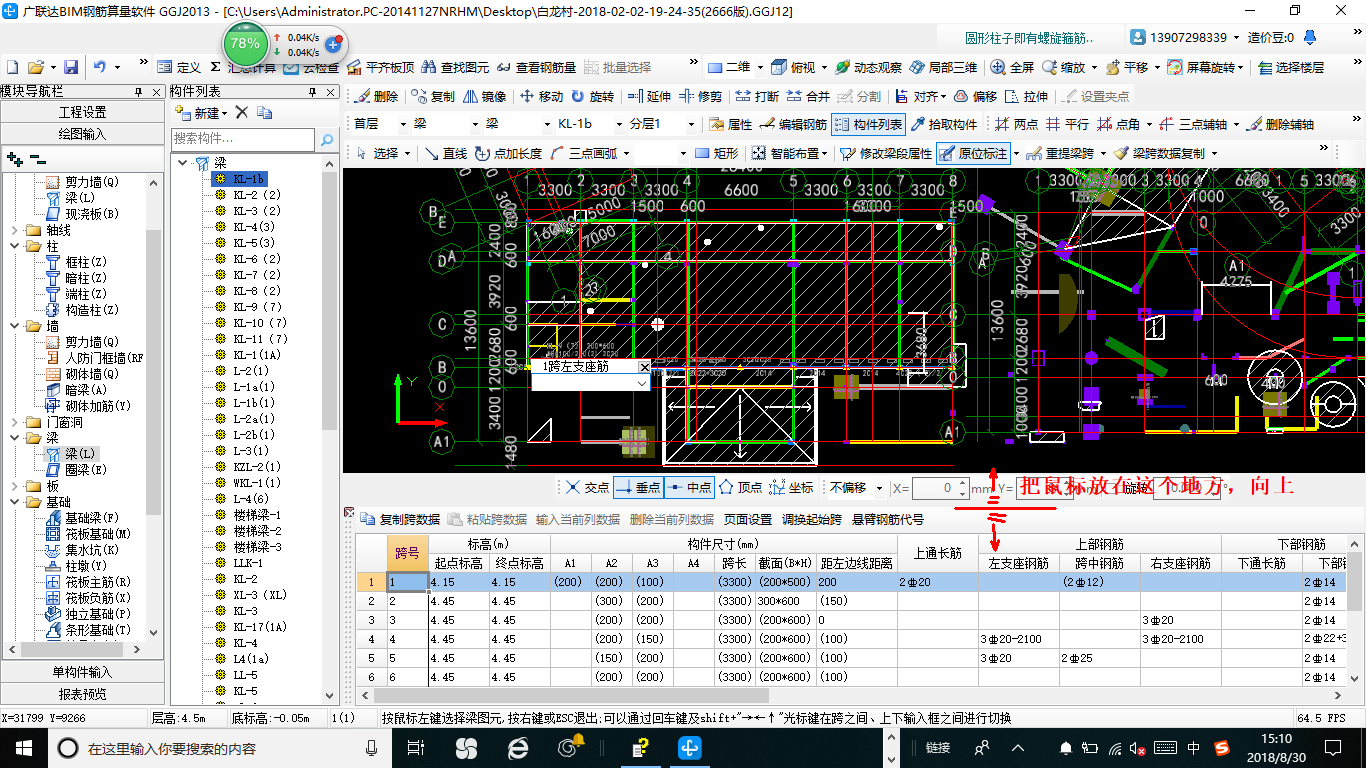Click 查看钢筋量 view rebar quantity
Viewport: 1366px width, 768px height.
(x=536, y=67)
